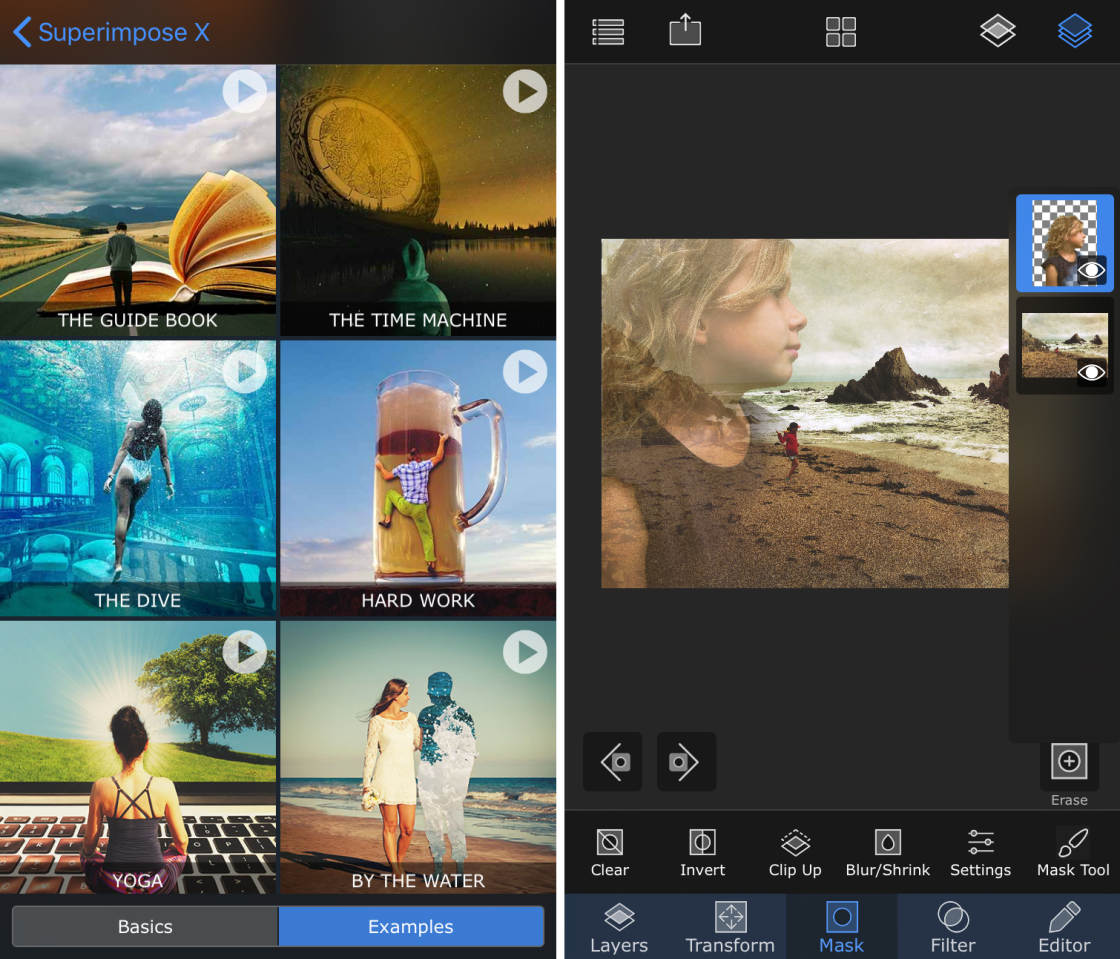This screenshot has height=959, width=1120.
Task: Open the layer list icon in the top toolbar
Action: pos(608,31)
